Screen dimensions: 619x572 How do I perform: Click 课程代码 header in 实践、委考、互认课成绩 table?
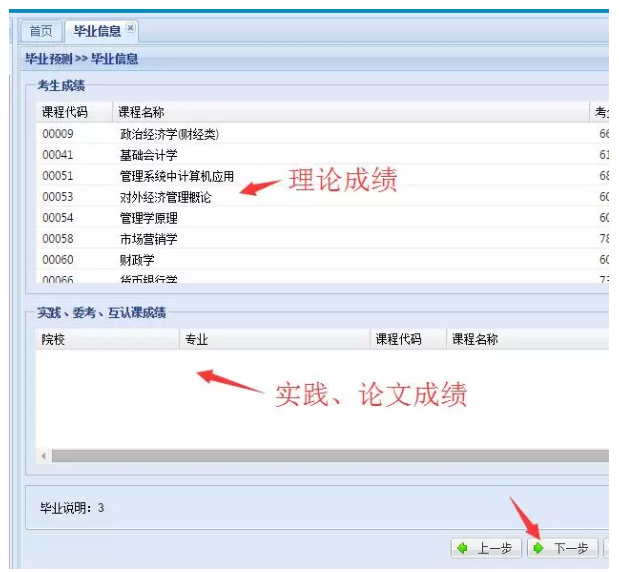point(408,339)
